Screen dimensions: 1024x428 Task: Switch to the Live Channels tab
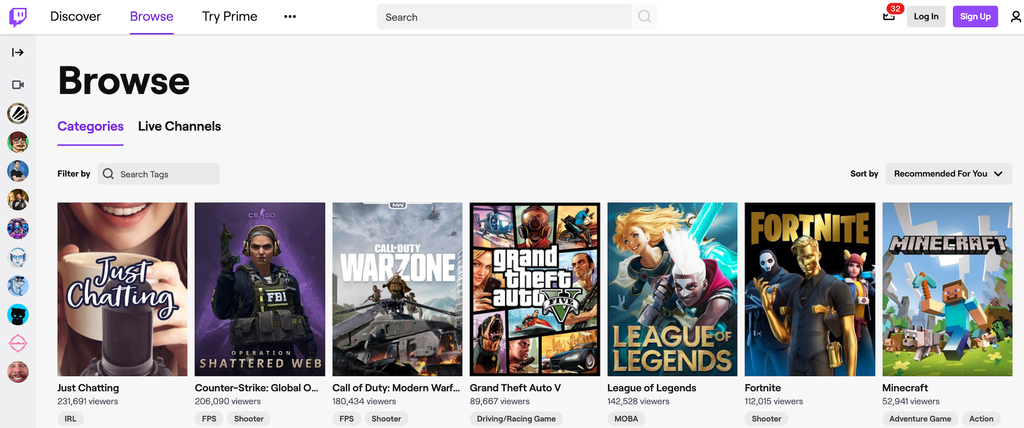click(x=180, y=126)
